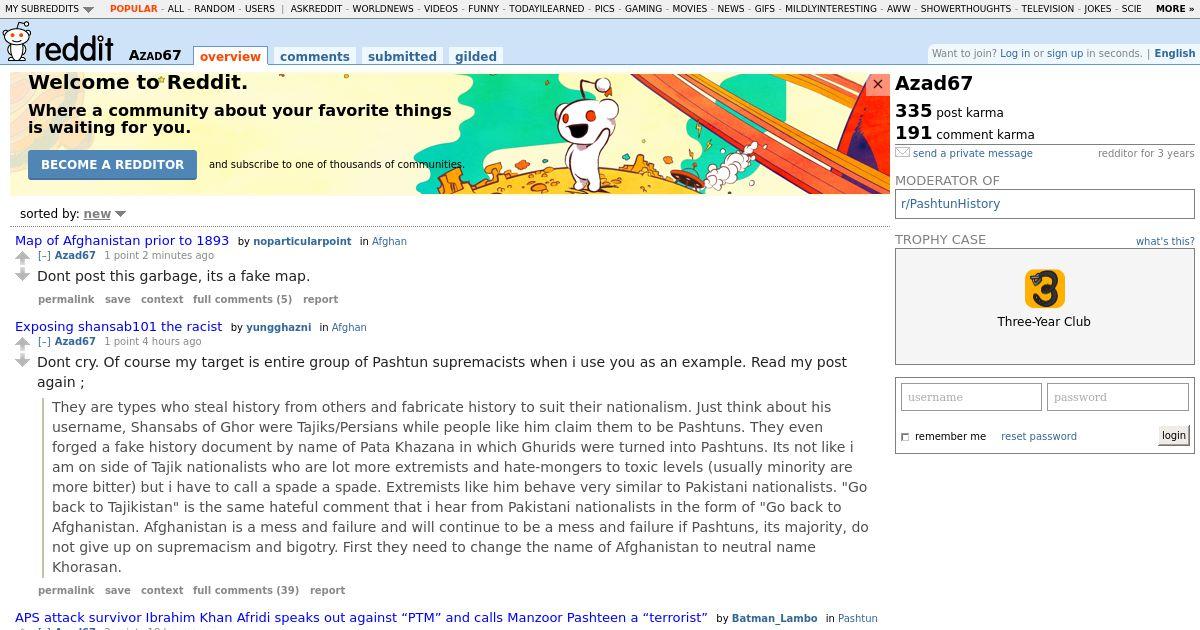Click the login button
The width and height of the screenshot is (1200, 630).
tap(1173, 435)
